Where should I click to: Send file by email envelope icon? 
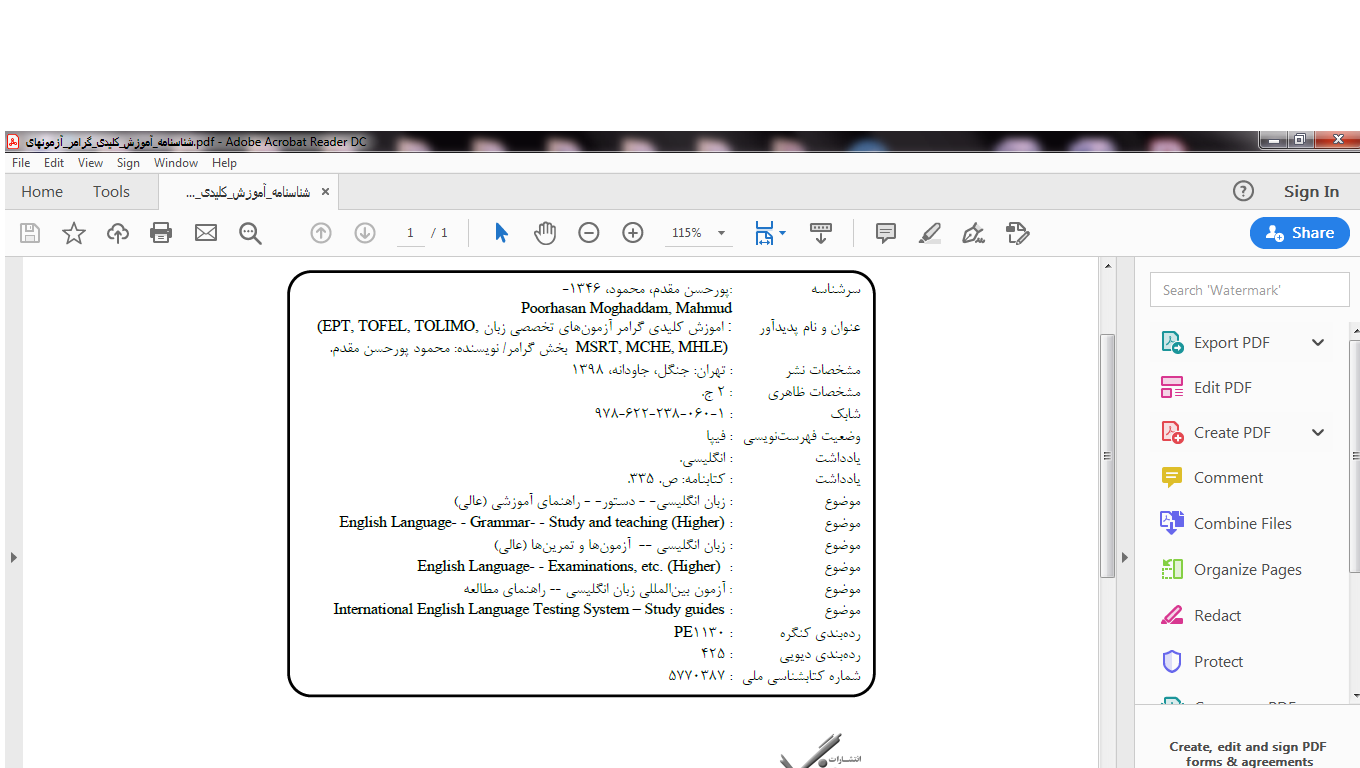tap(206, 233)
